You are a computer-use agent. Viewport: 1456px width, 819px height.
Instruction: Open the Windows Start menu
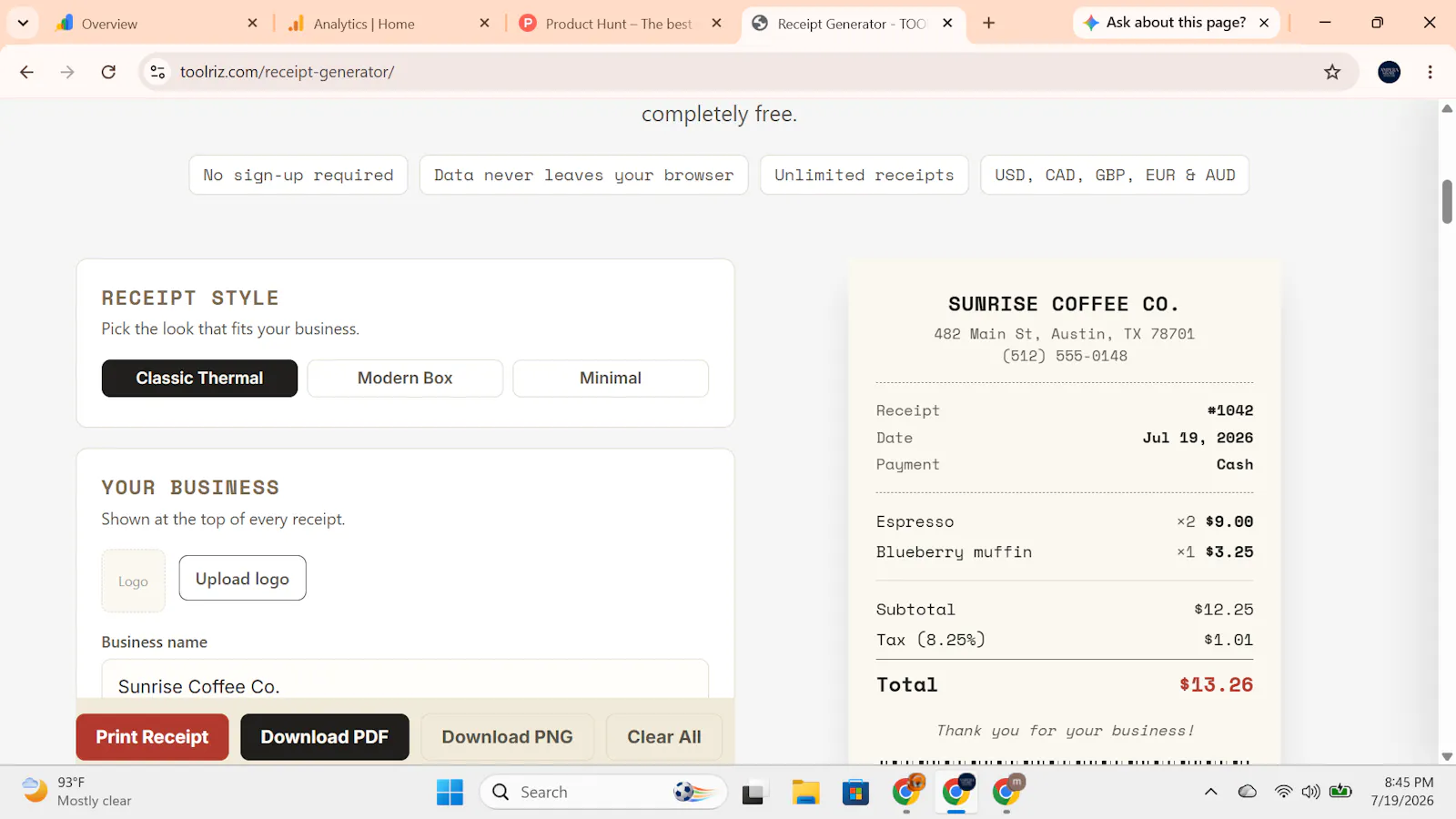[450, 792]
